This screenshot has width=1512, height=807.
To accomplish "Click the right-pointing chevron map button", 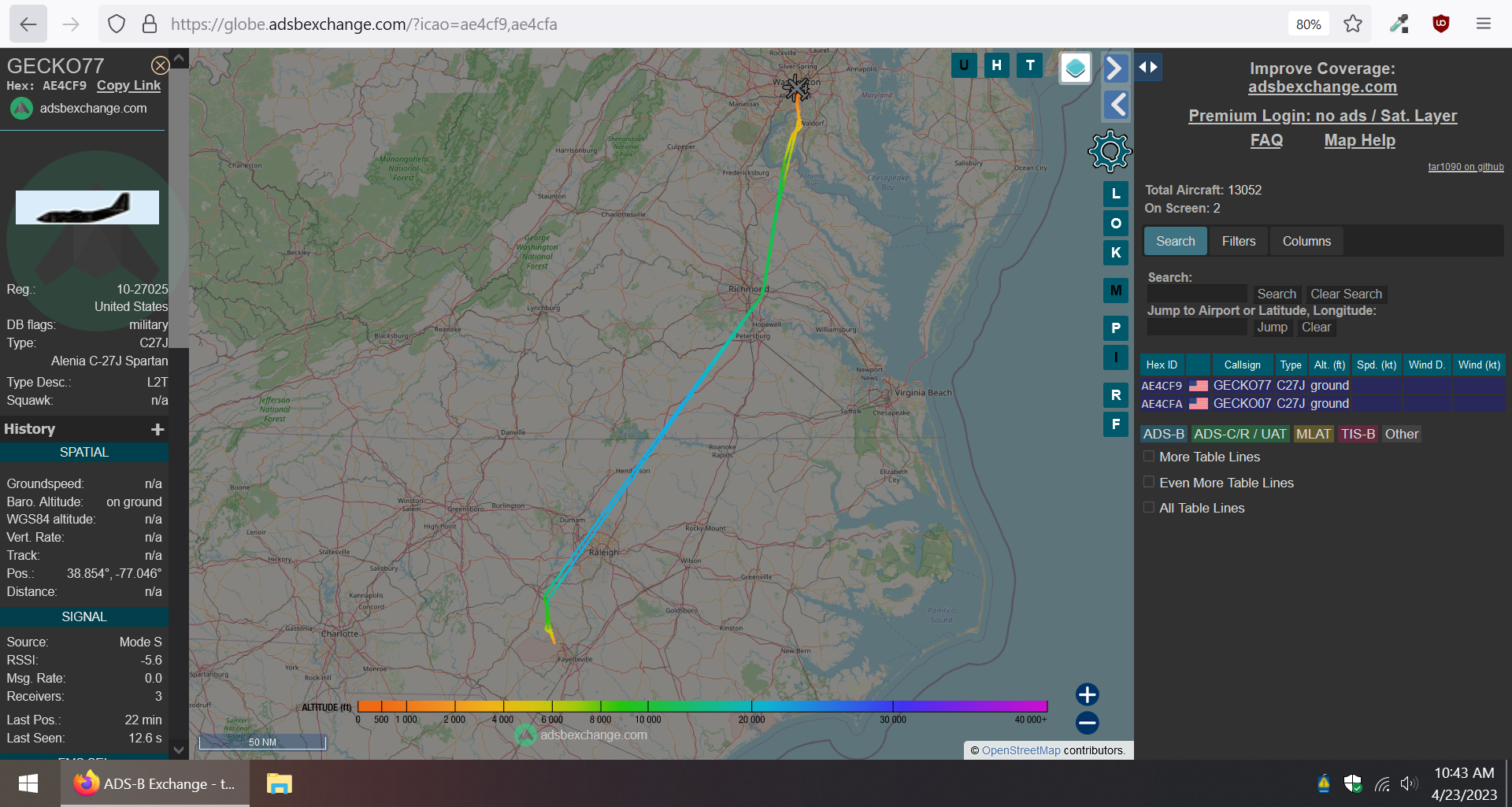I will pyautogui.click(x=1115, y=68).
